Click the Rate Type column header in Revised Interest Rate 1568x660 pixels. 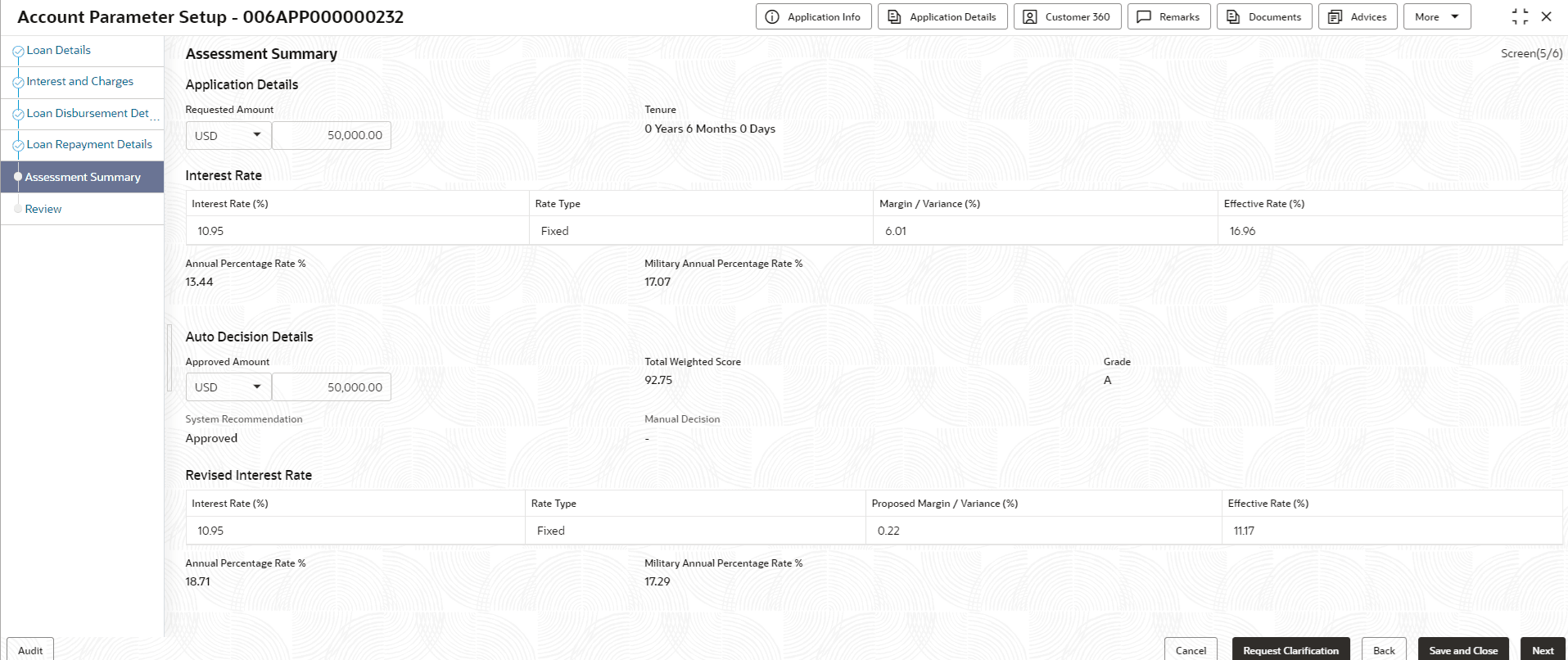tap(554, 504)
